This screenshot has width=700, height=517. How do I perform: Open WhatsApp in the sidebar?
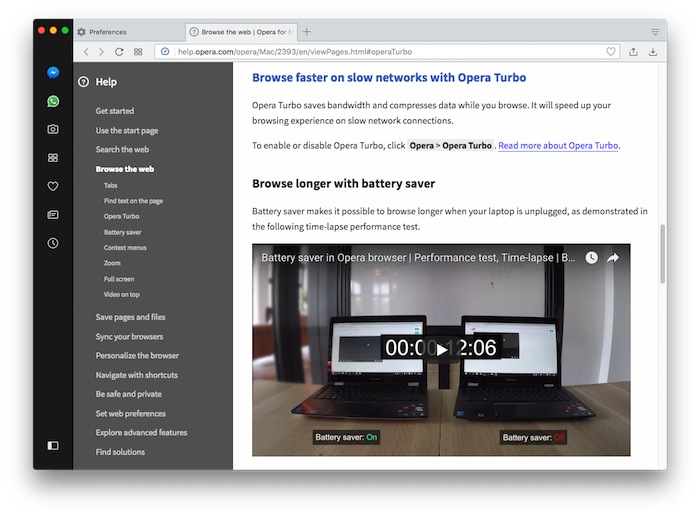53,101
